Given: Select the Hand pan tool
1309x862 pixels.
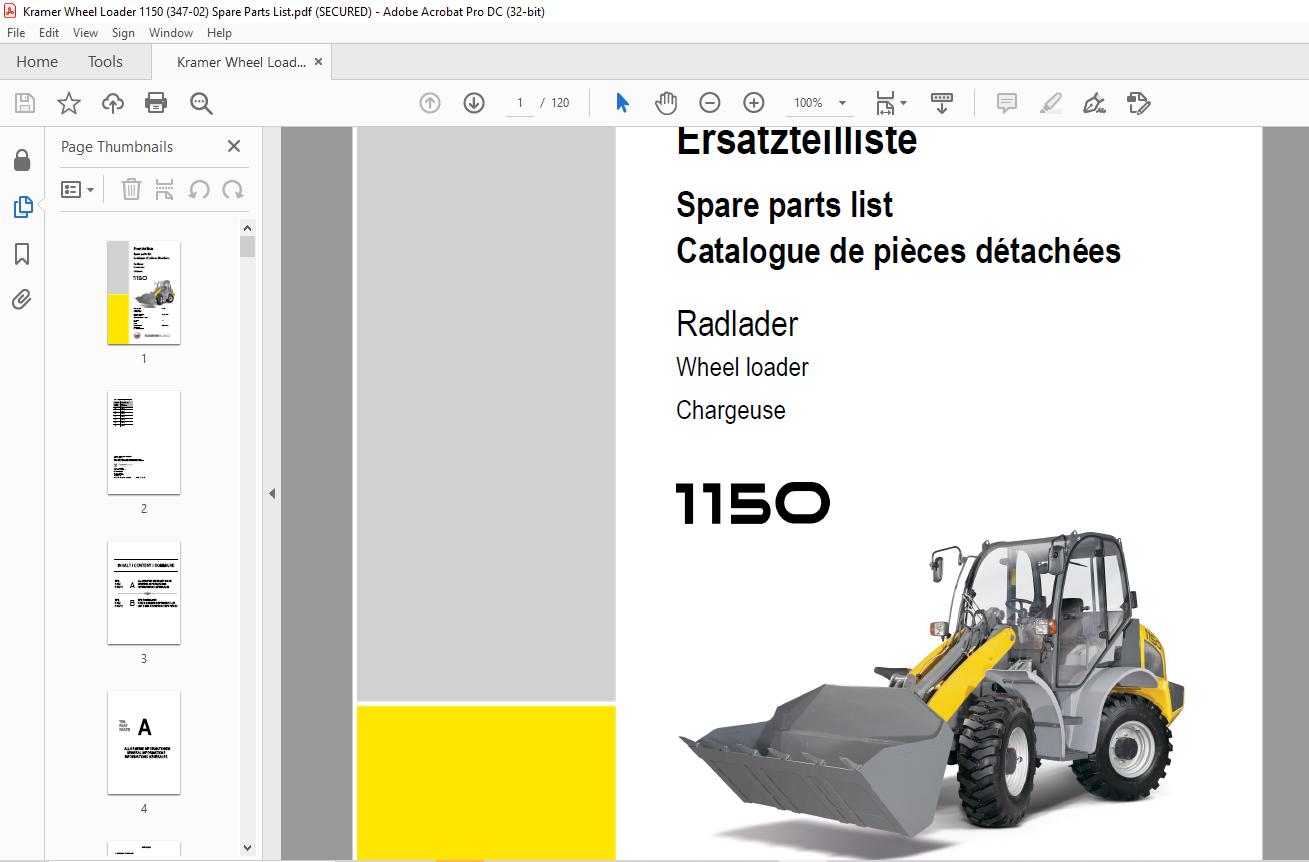Looking at the screenshot, I should [x=666, y=103].
